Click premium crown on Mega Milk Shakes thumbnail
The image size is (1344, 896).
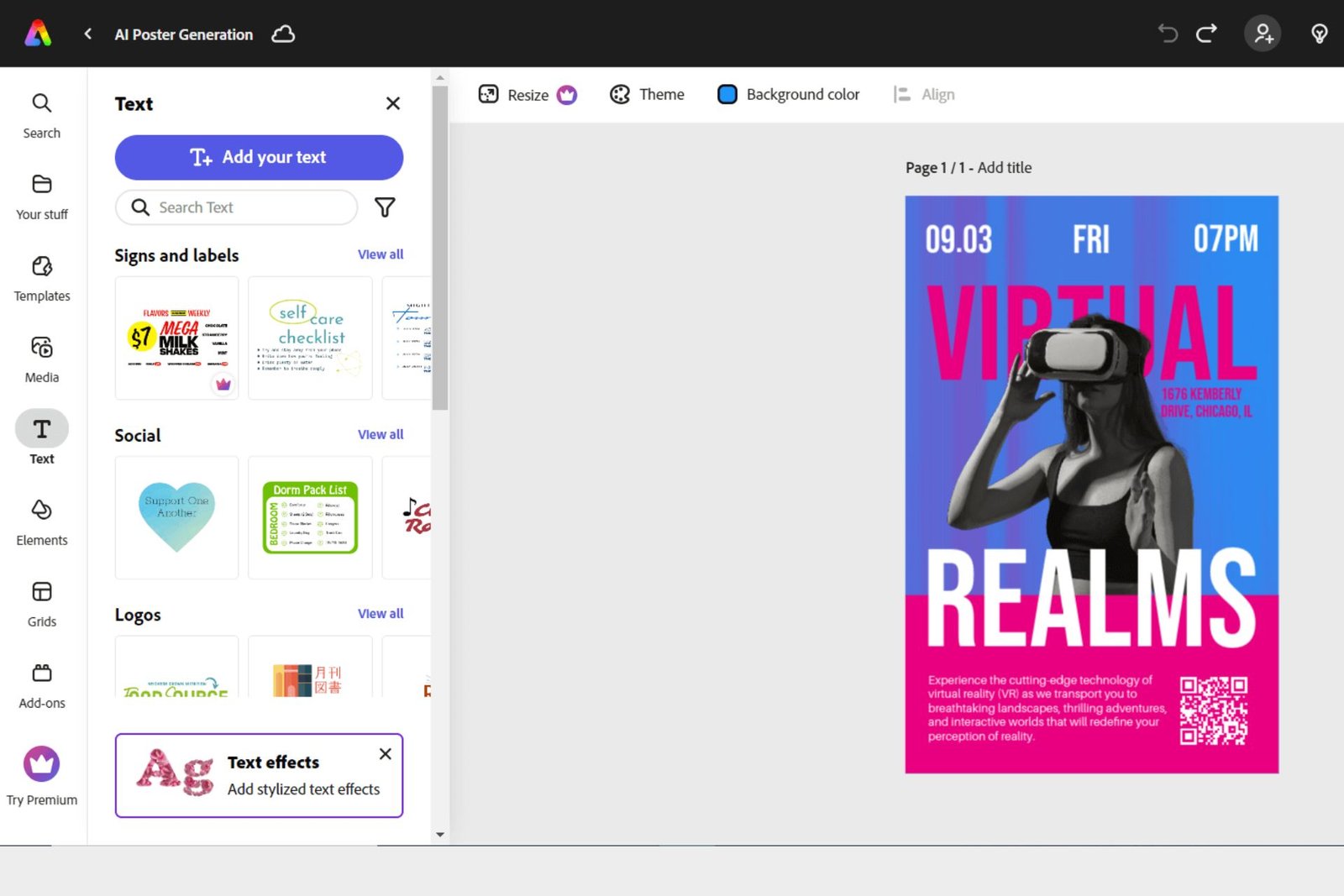coord(223,384)
